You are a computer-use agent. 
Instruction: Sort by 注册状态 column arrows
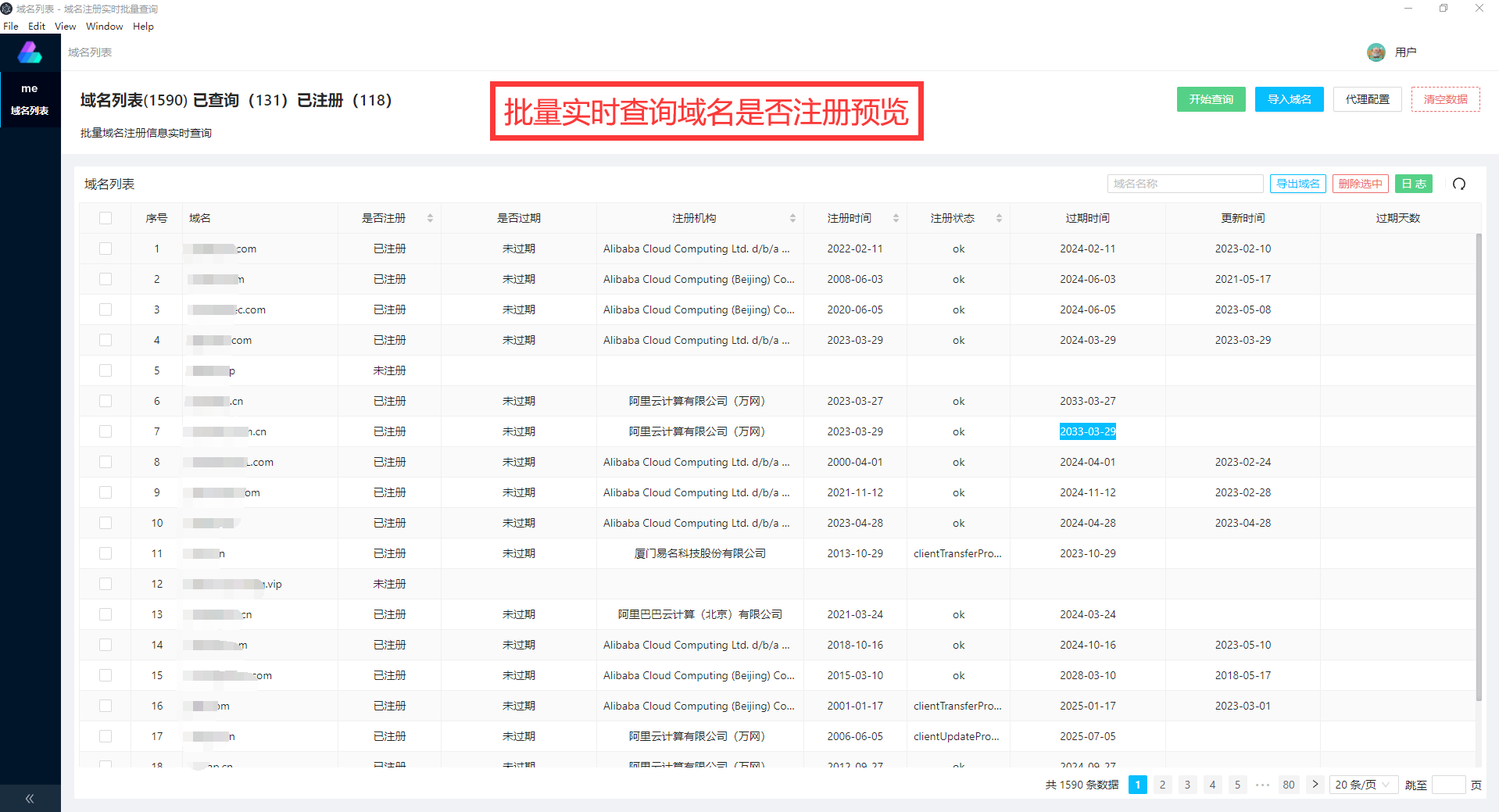tap(999, 218)
